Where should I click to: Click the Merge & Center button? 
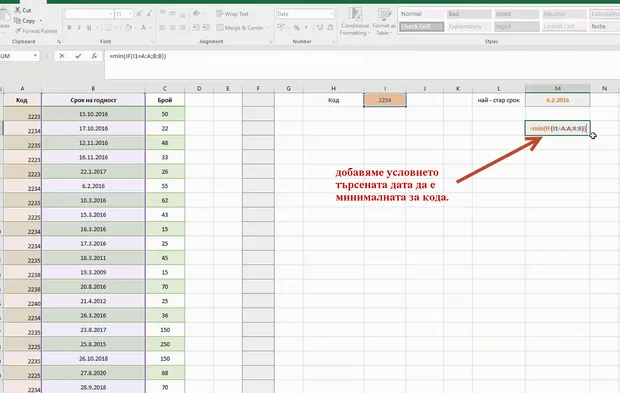point(240,28)
